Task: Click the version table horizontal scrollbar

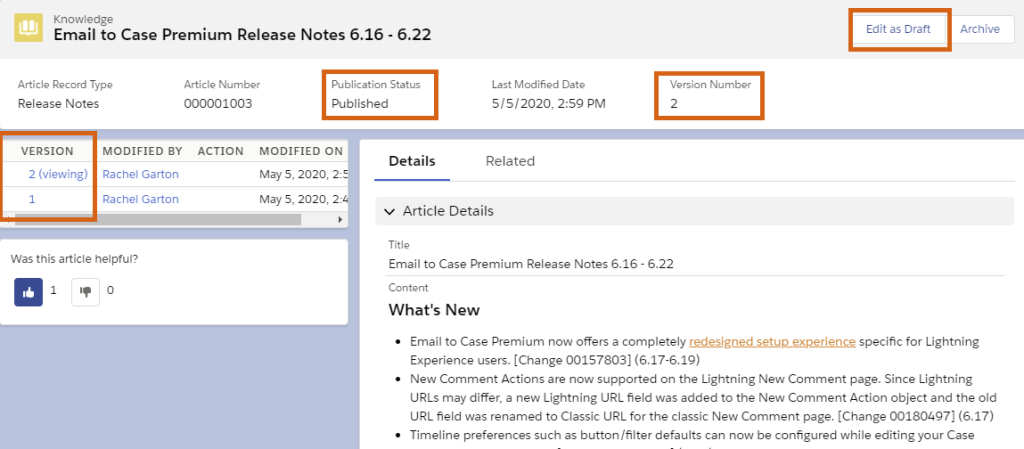Action: coord(150,219)
